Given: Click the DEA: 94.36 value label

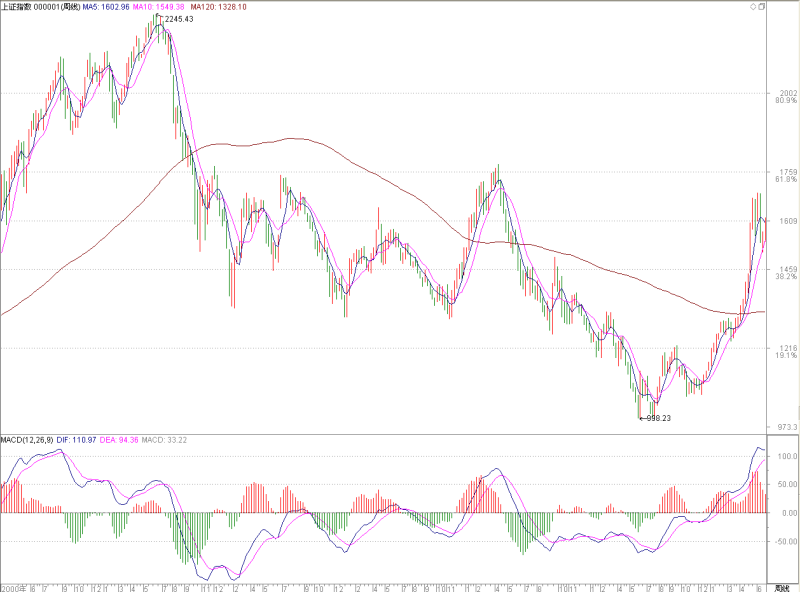Looking at the screenshot, I should coord(119,439).
